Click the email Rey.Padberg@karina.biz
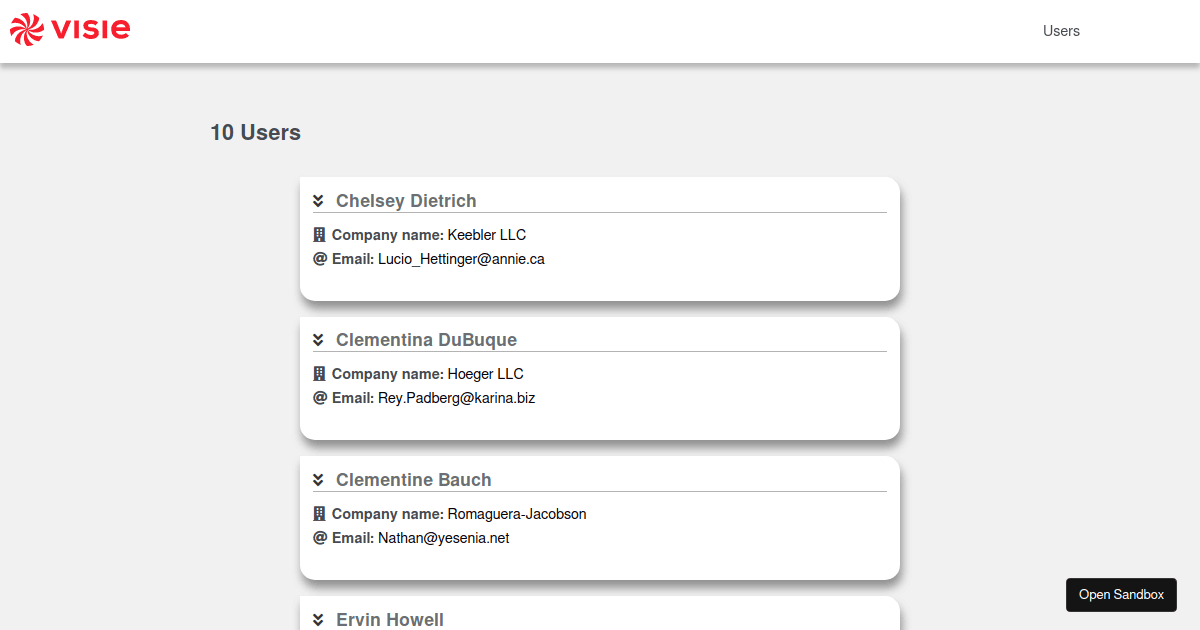 coord(456,398)
